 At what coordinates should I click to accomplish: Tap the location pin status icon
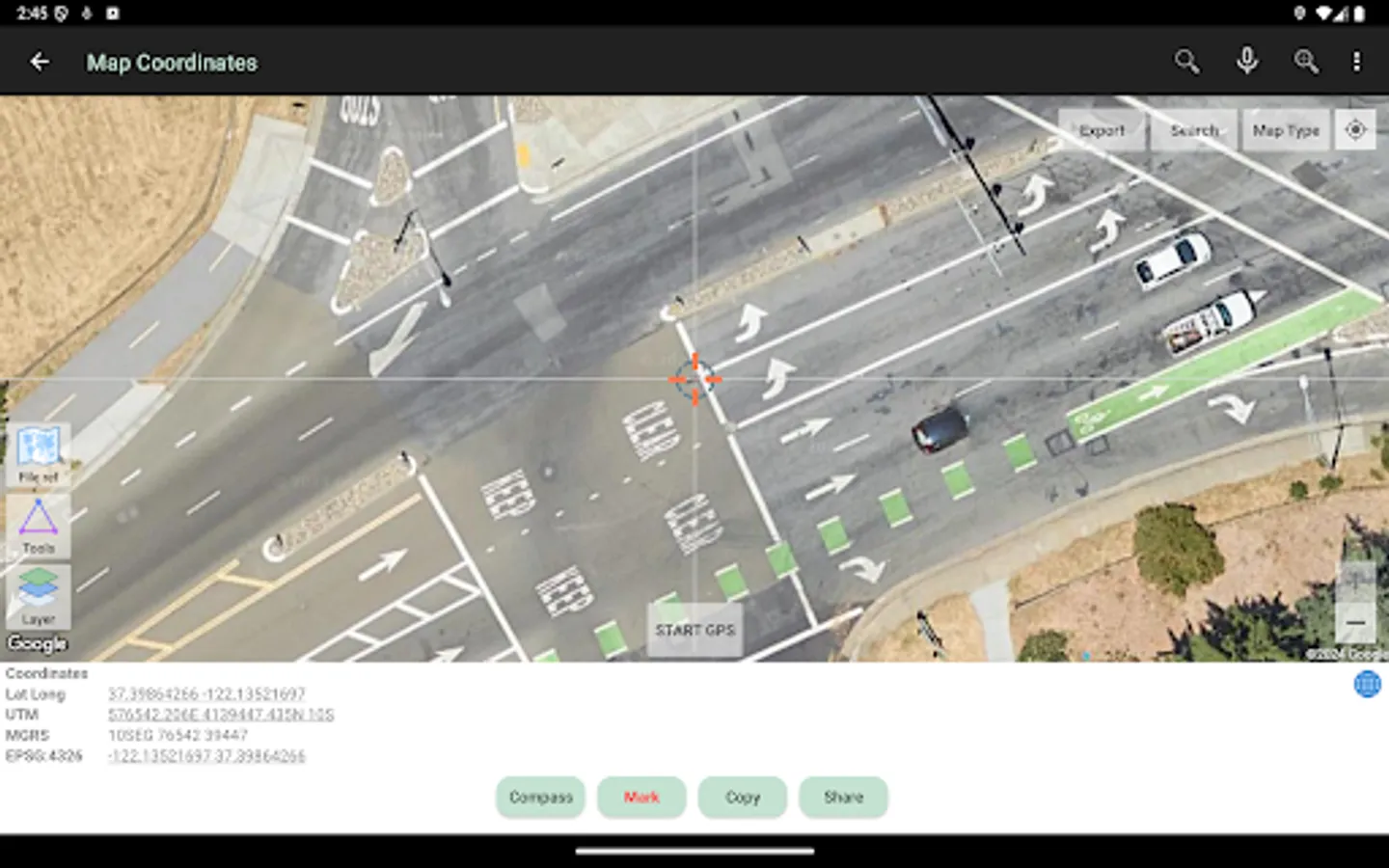[1299, 14]
